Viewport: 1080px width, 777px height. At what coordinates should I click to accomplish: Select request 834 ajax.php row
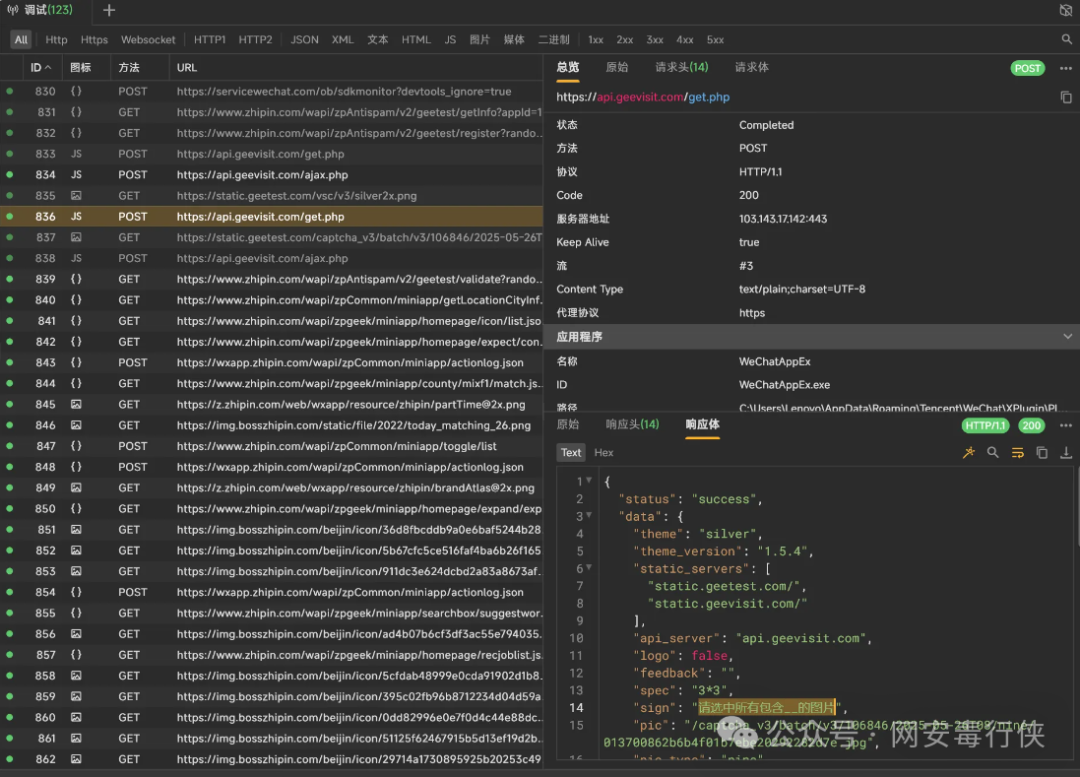tap(271, 175)
